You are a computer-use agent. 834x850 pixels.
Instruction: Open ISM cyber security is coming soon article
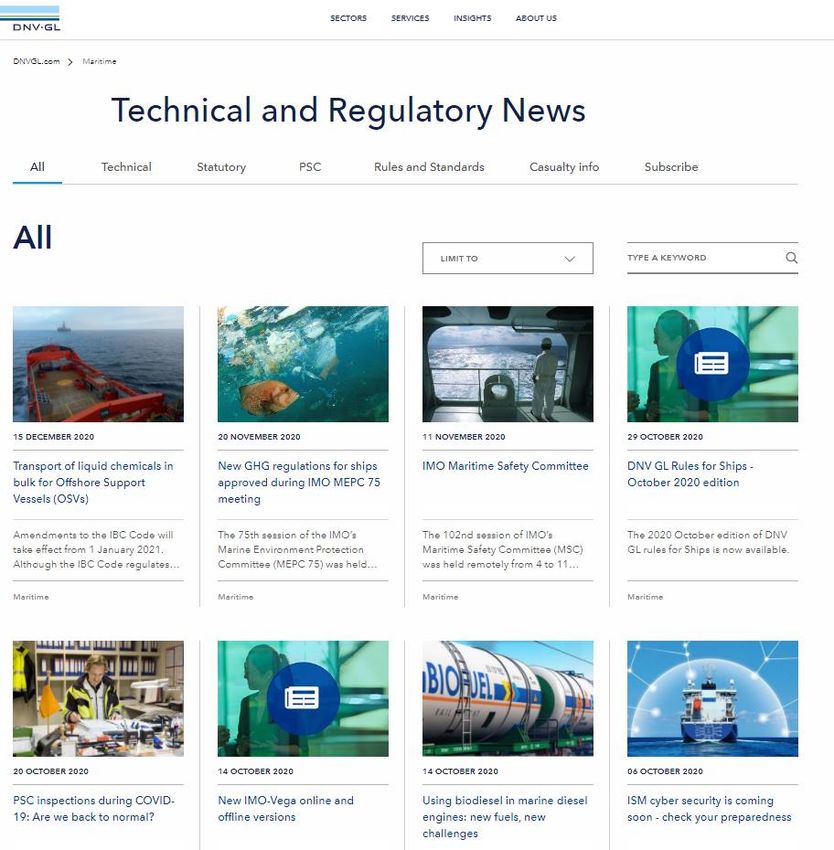tap(709, 808)
